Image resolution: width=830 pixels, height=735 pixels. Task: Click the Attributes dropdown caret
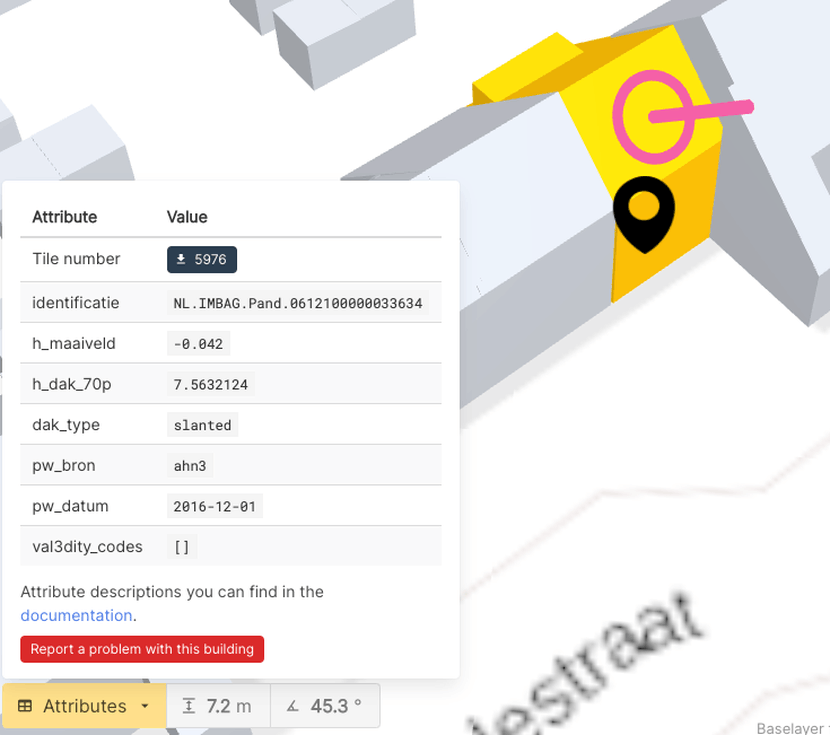point(145,706)
